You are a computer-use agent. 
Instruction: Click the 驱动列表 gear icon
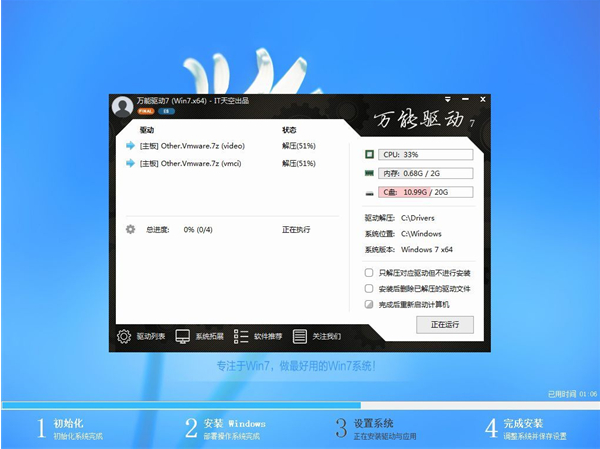pos(124,336)
